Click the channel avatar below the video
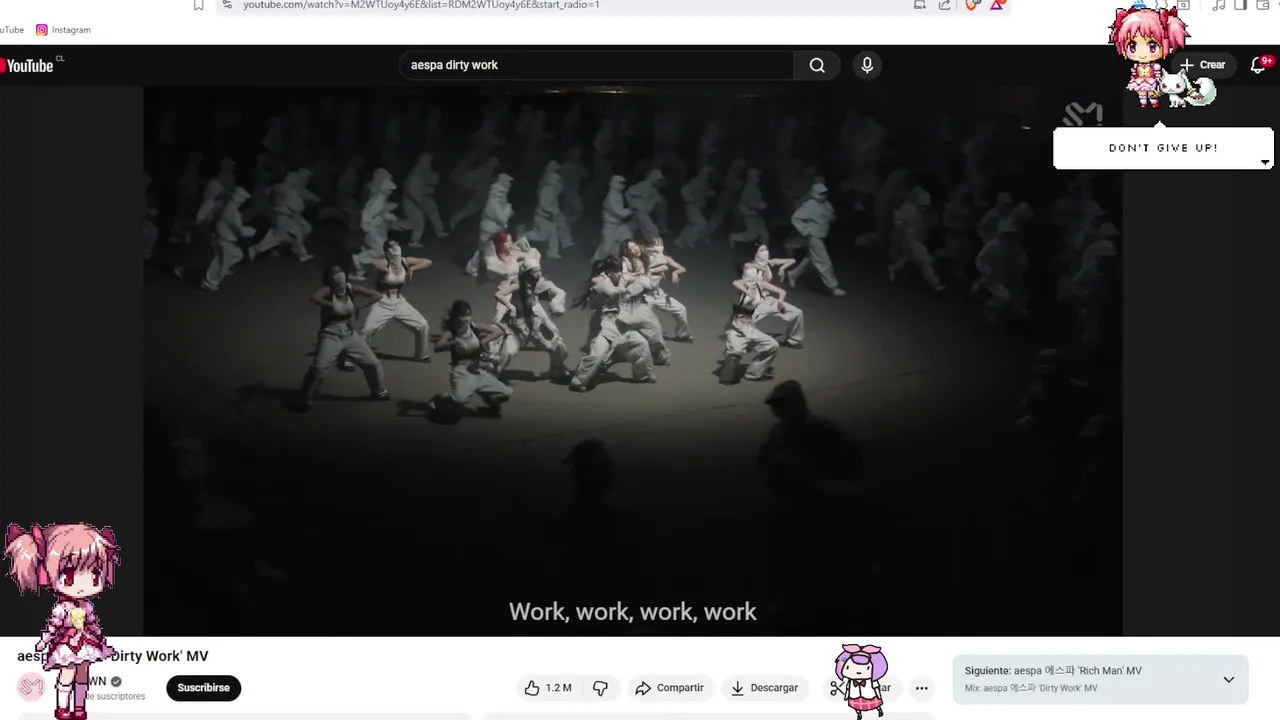The width and height of the screenshot is (1280, 720). 31,686
